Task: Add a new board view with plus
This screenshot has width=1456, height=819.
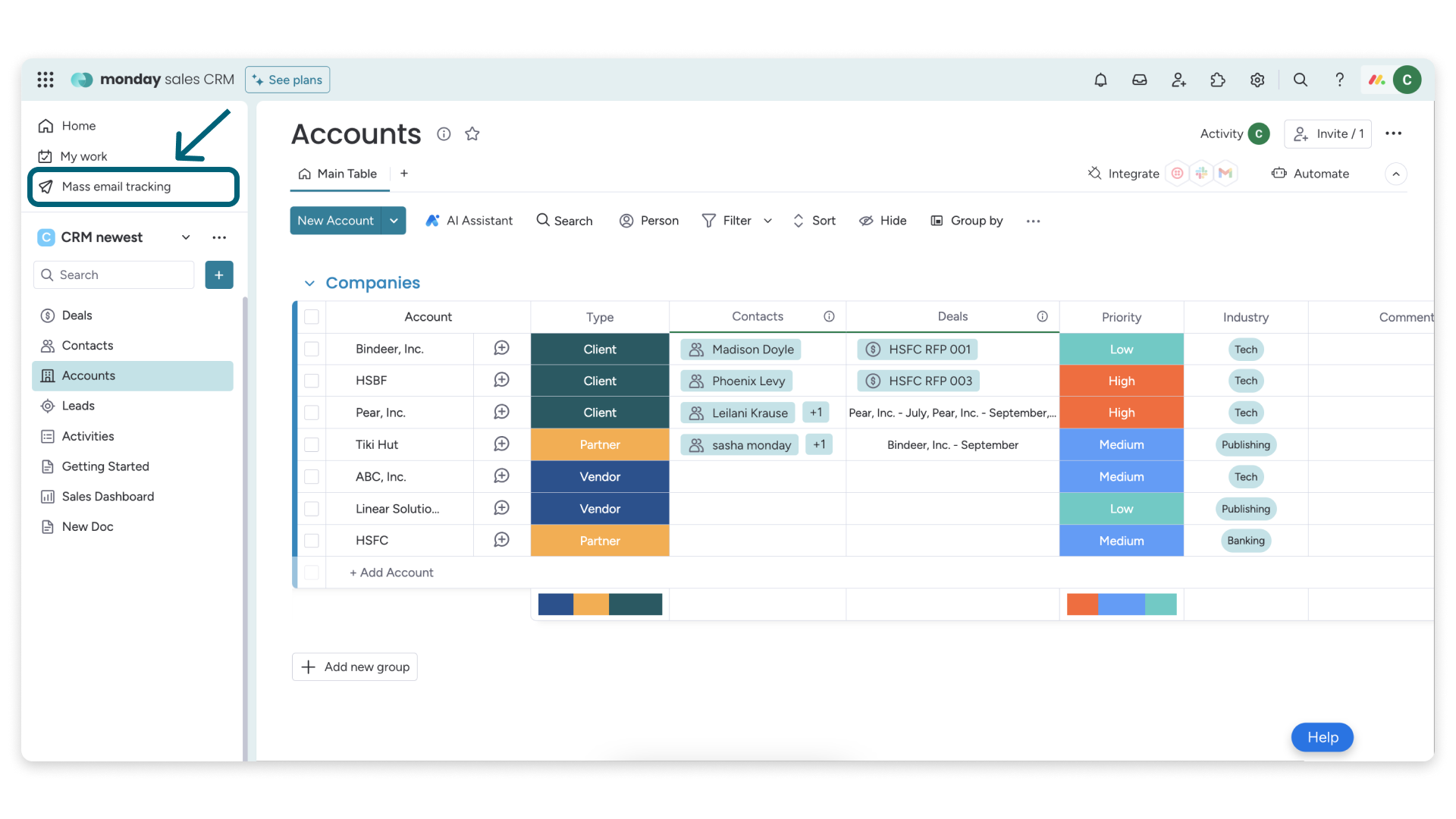Action: [x=404, y=174]
